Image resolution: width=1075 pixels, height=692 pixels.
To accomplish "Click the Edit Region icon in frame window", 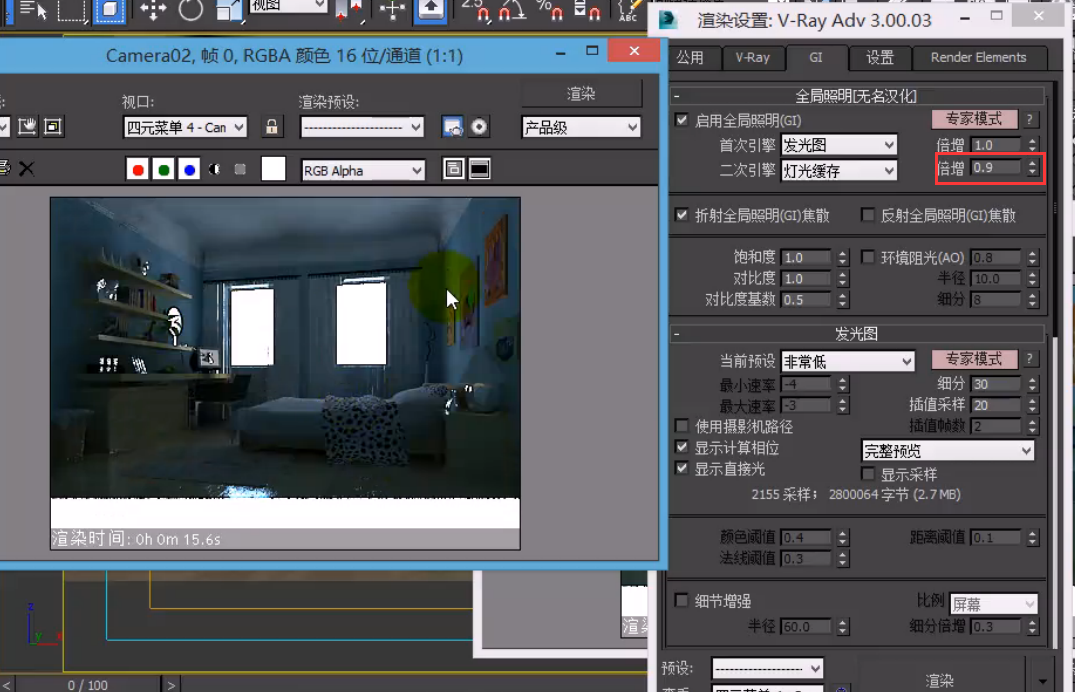I will 27,127.
